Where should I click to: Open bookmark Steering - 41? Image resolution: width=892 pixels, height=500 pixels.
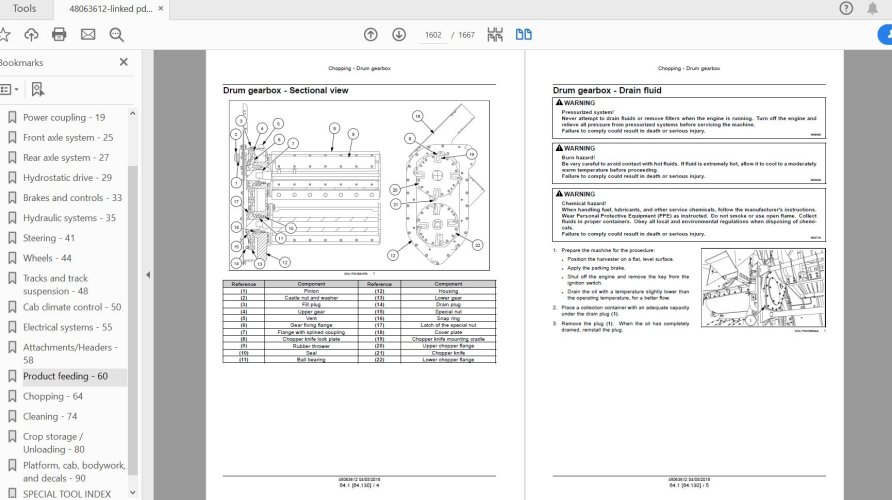(x=48, y=238)
